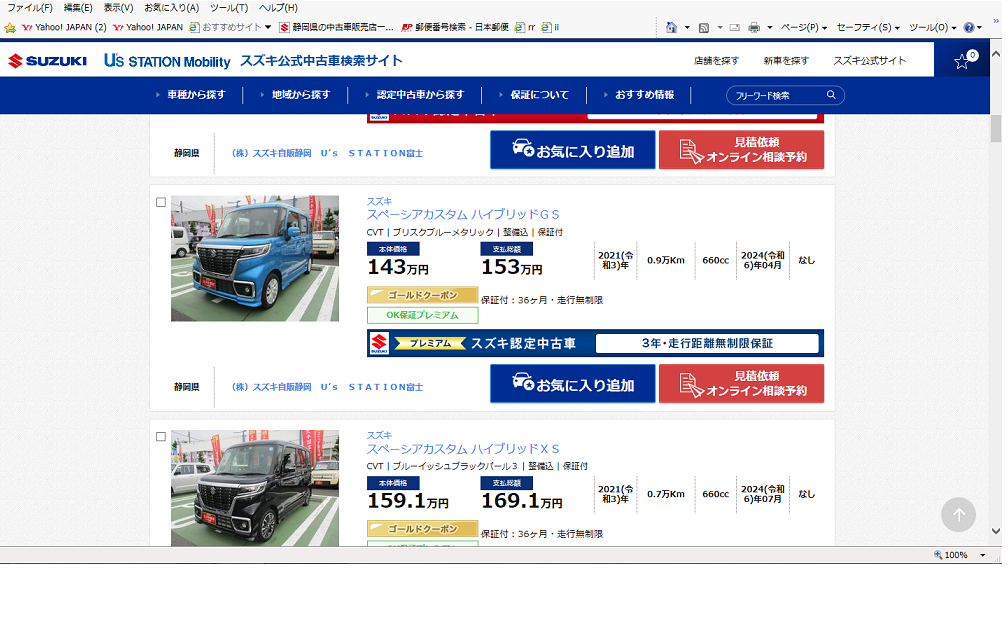1008x630 pixels.
Task: Click the vertical scrollbar thumb
Action: pos(996,128)
